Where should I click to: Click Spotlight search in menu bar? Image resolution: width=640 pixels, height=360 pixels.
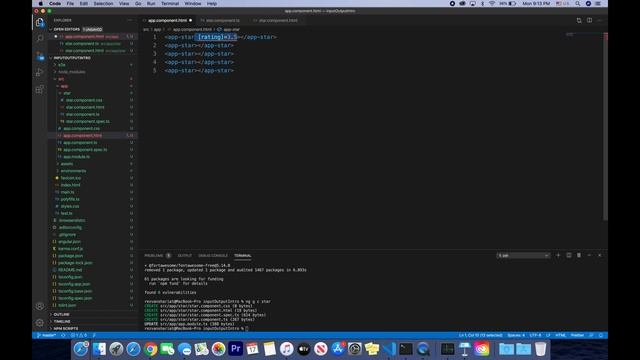click(578, 4)
